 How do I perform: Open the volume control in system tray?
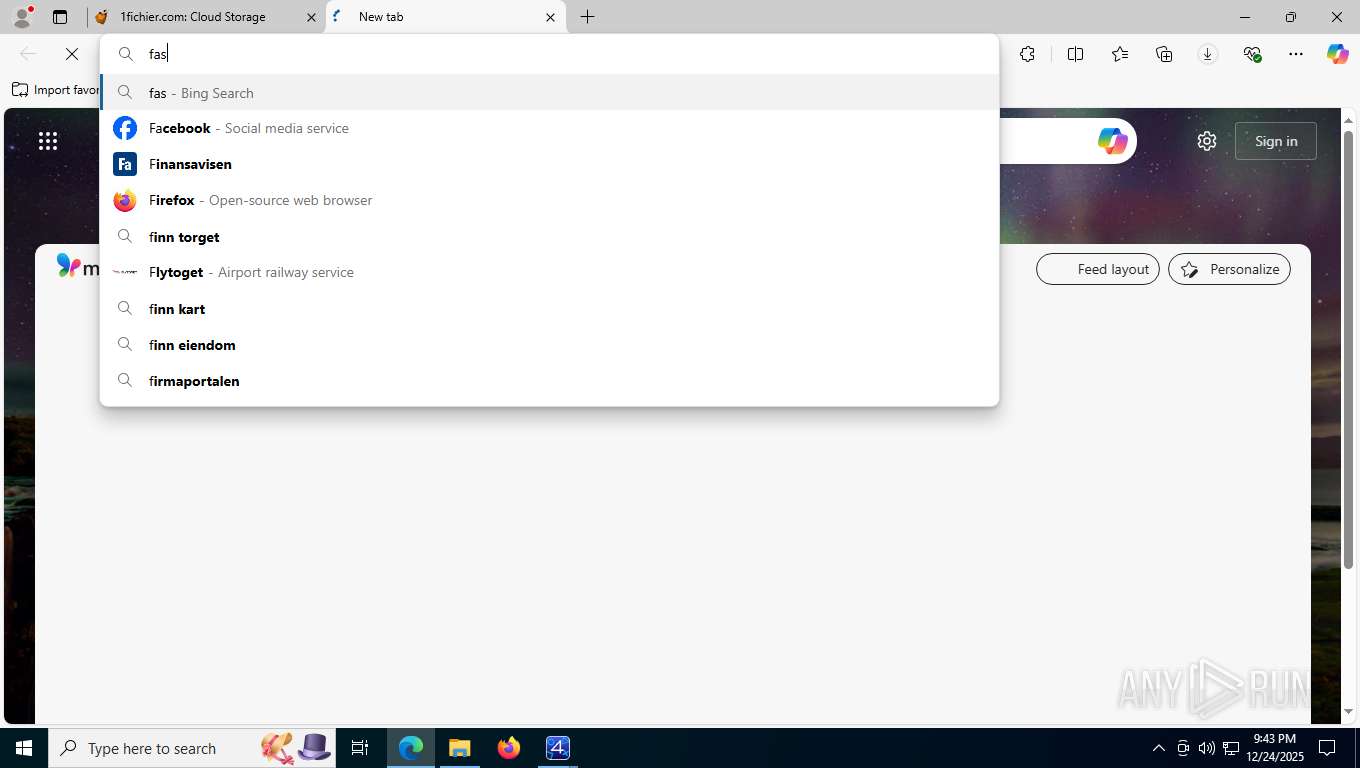point(1206,748)
